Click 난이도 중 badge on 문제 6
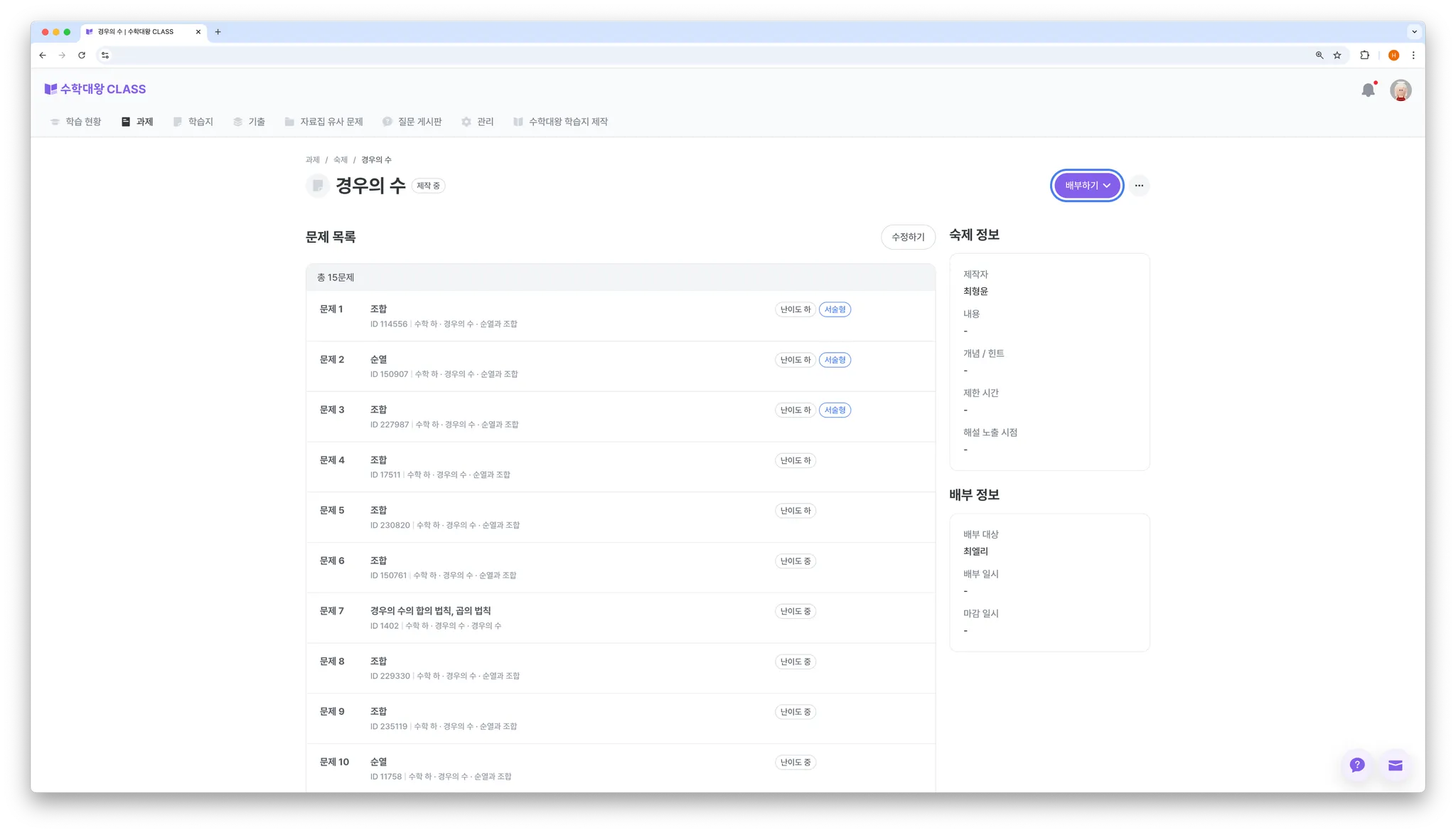The width and height of the screenshot is (1456, 833). pyautogui.click(x=795, y=561)
